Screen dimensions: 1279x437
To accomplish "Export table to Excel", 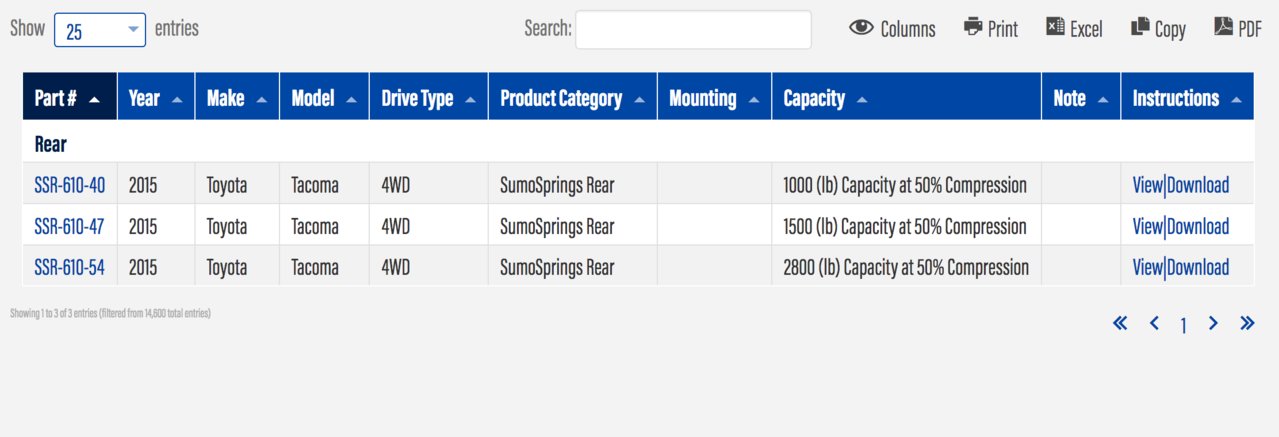I will coord(1074,29).
